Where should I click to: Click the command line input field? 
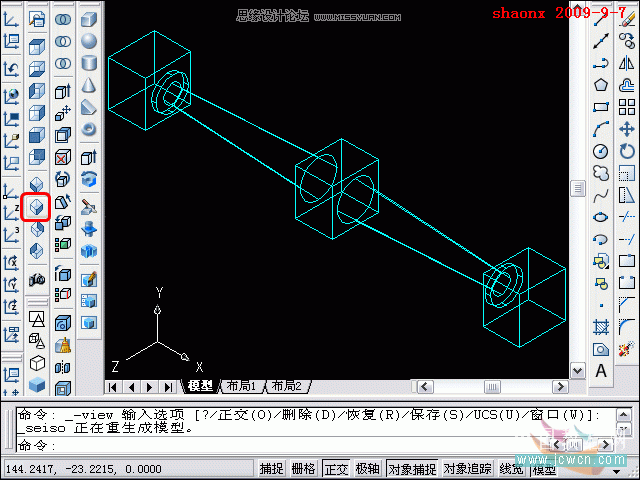coord(300,445)
